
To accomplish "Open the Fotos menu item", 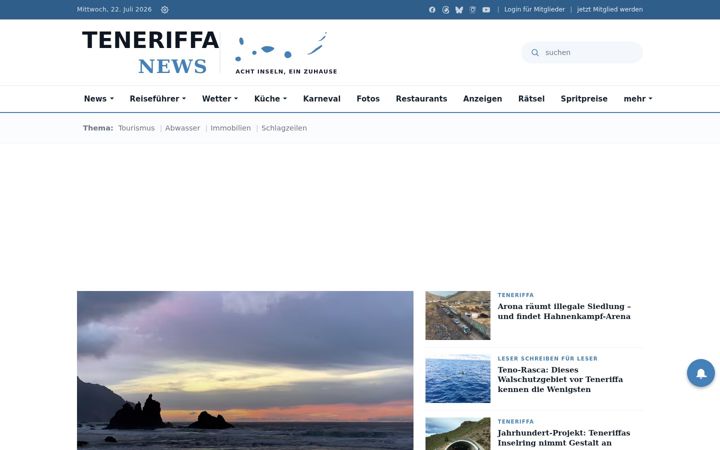I will 368,99.
